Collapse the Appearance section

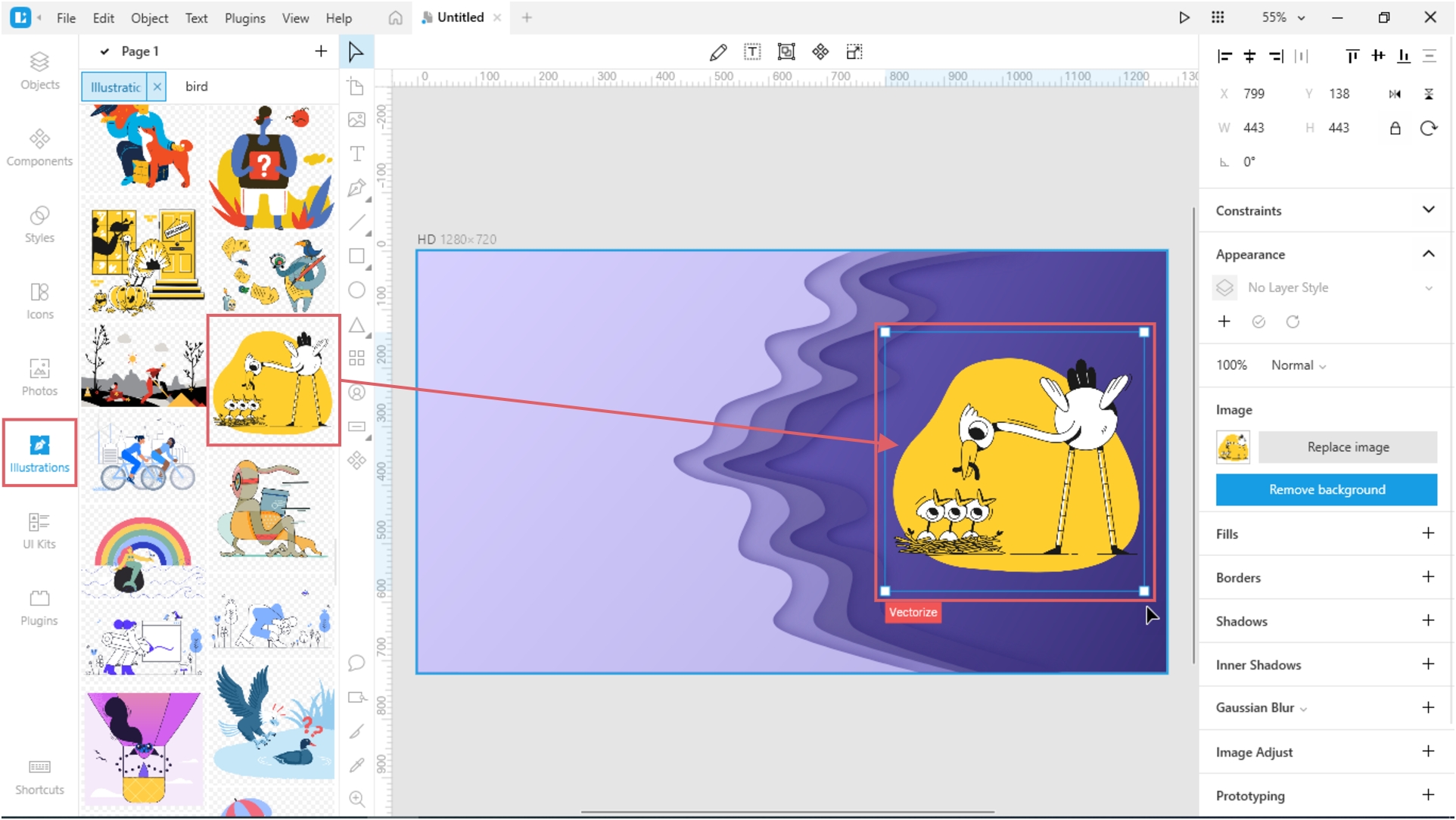1428,253
